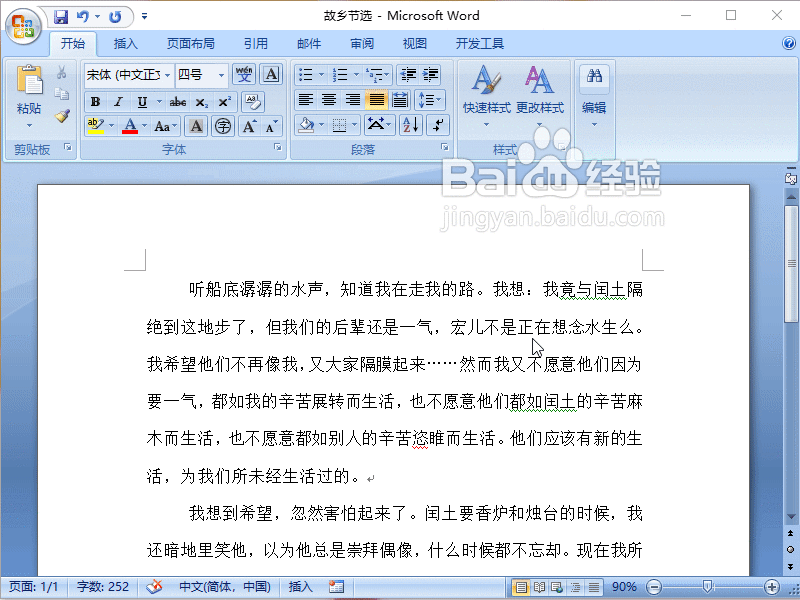
Task: Open the 更改样式 menu
Action: pyautogui.click(x=540, y=96)
